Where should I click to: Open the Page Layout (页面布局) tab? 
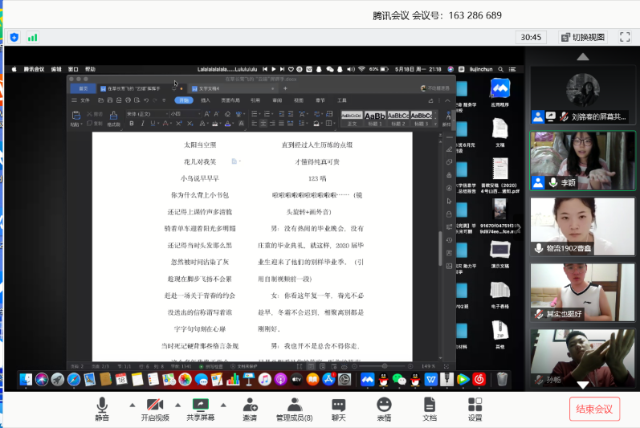tap(231, 100)
